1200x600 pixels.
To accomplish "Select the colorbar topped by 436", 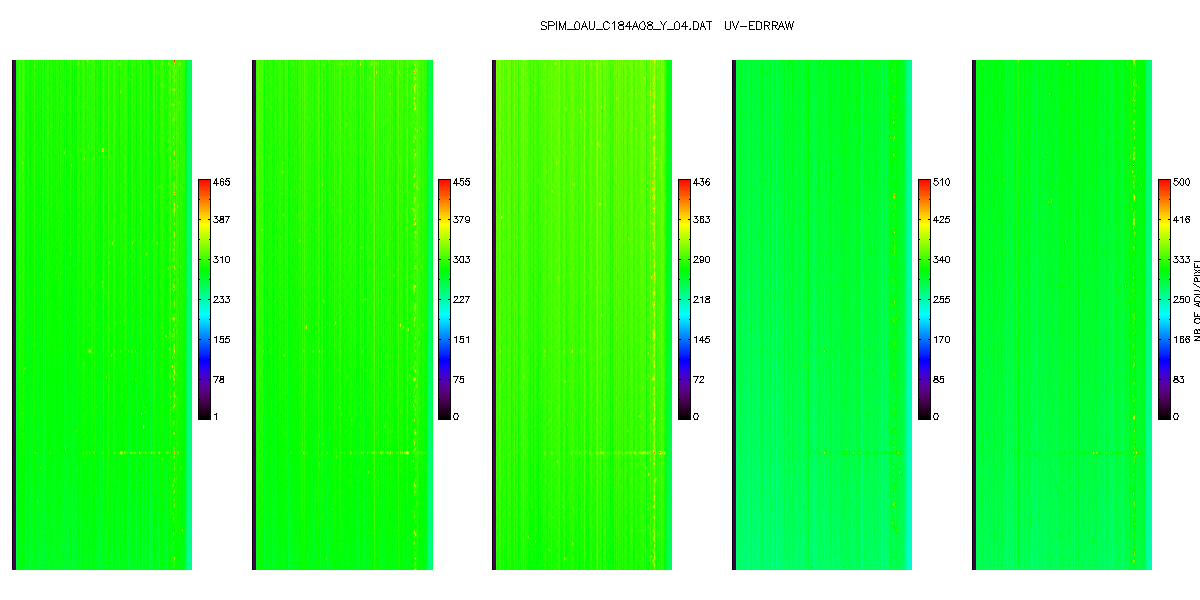I will point(684,297).
